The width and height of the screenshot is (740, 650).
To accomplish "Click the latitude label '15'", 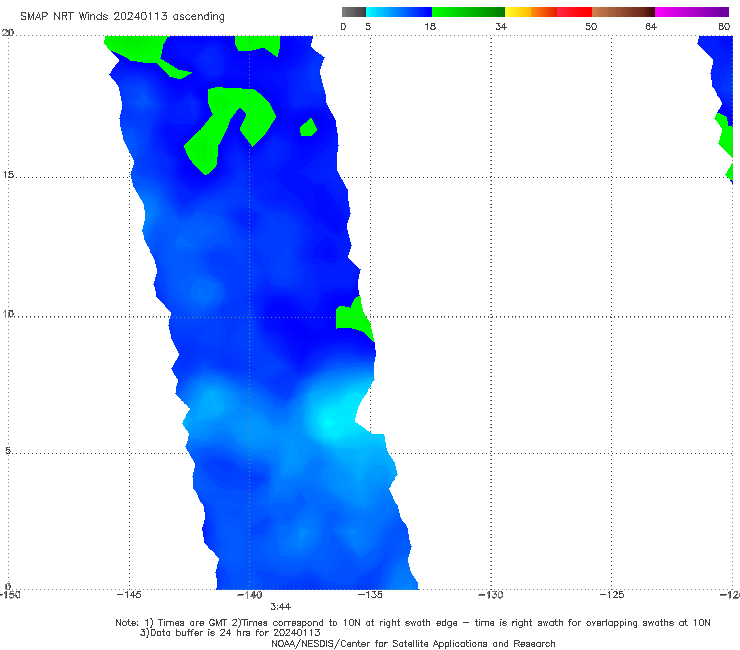I will point(8,175).
